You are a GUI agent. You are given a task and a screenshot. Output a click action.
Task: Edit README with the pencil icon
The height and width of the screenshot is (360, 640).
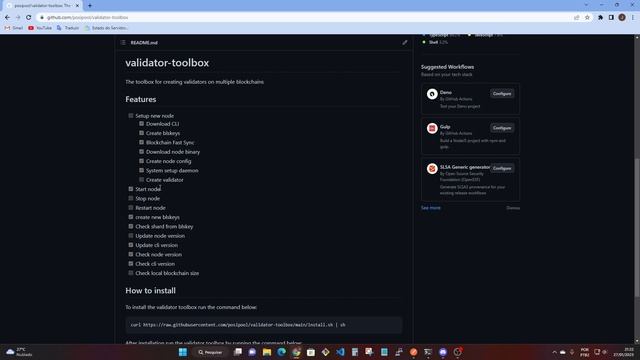click(404, 42)
